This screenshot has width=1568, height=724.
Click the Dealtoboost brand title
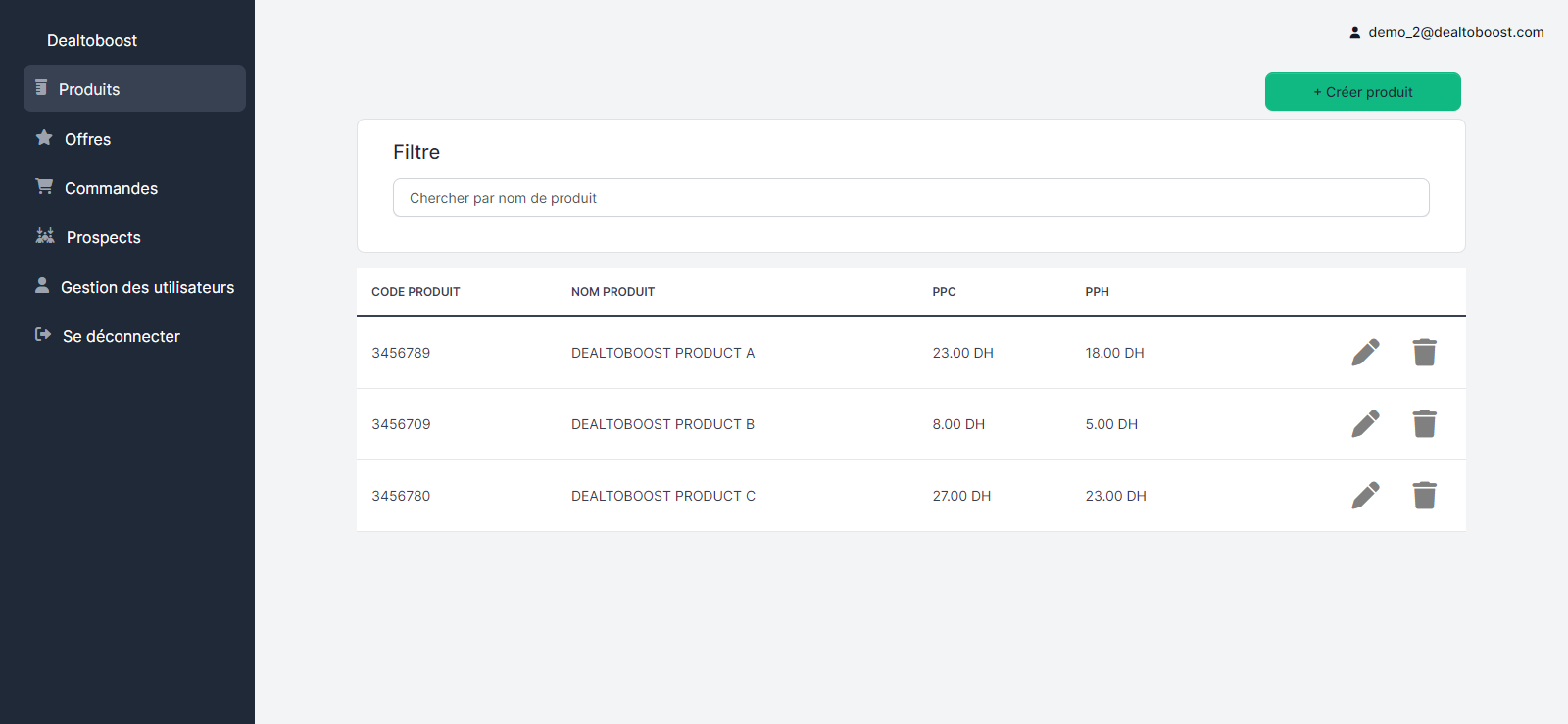[x=92, y=40]
